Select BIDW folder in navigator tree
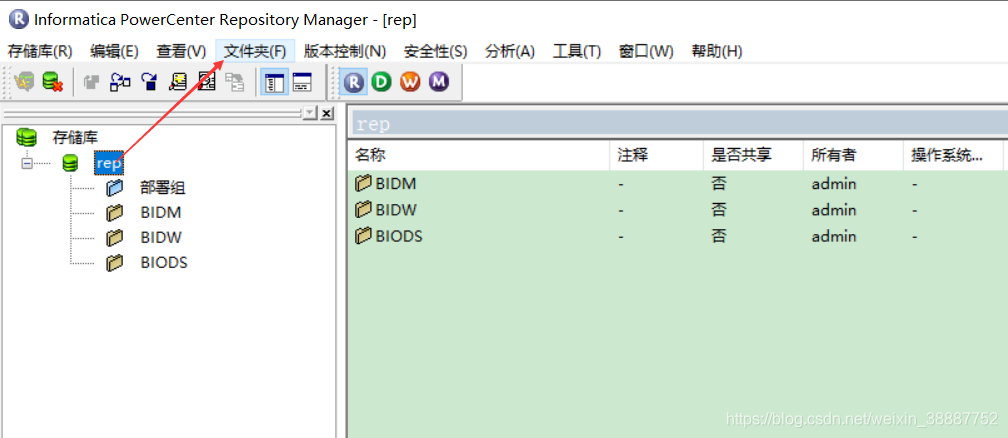 (x=161, y=237)
